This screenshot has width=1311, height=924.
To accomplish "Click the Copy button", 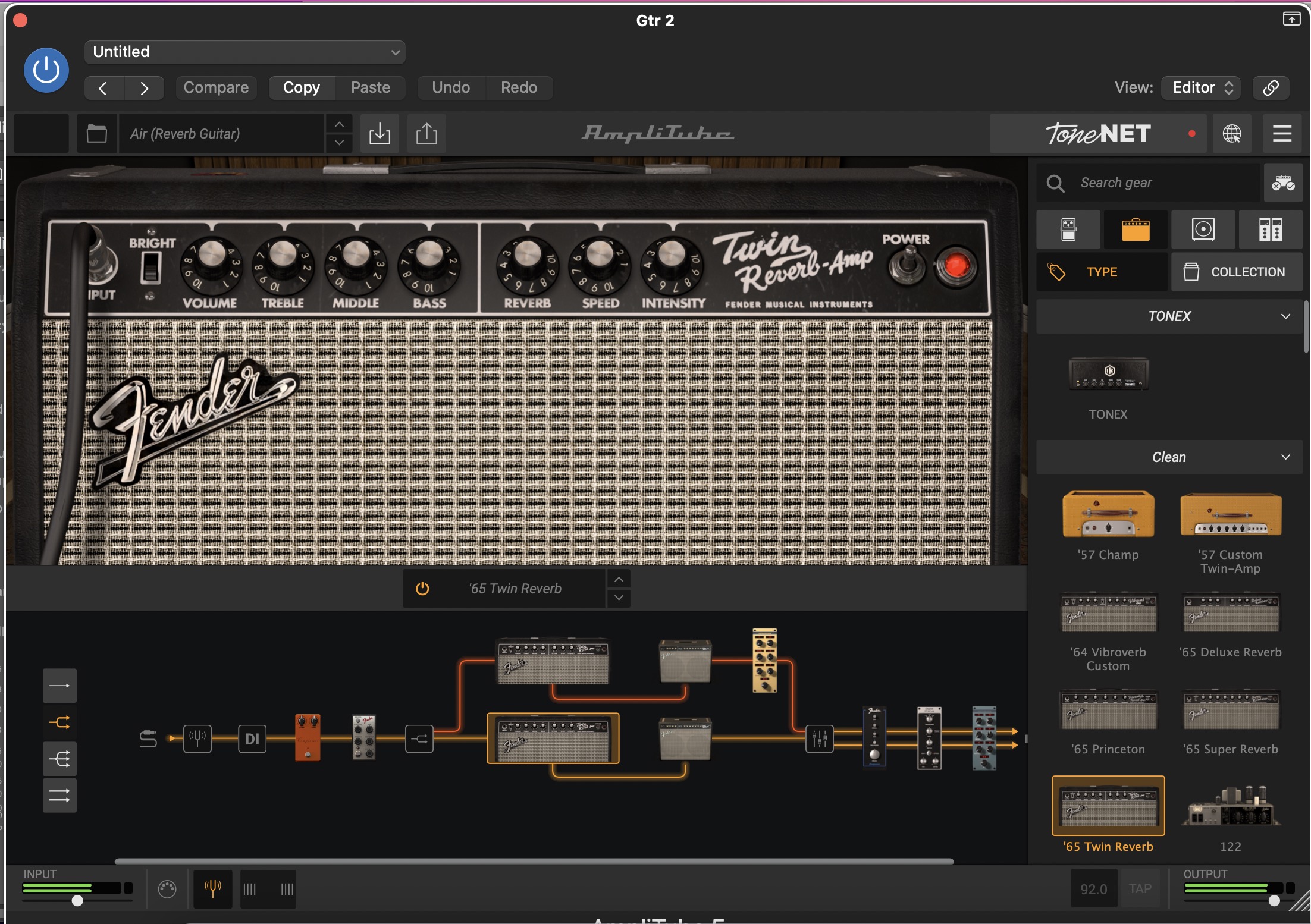I will [302, 88].
